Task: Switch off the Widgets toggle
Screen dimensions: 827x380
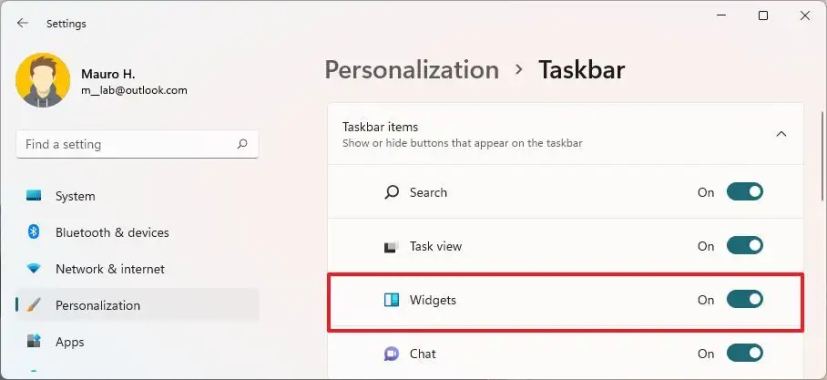Action: 745,300
